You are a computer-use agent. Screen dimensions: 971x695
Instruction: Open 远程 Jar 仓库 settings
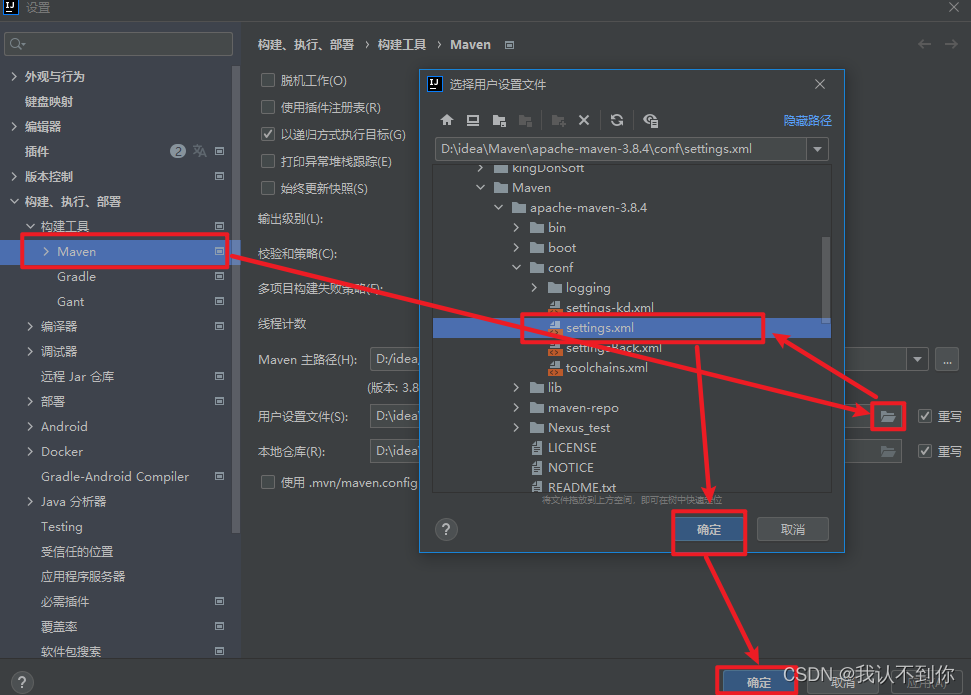[x=77, y=377]
